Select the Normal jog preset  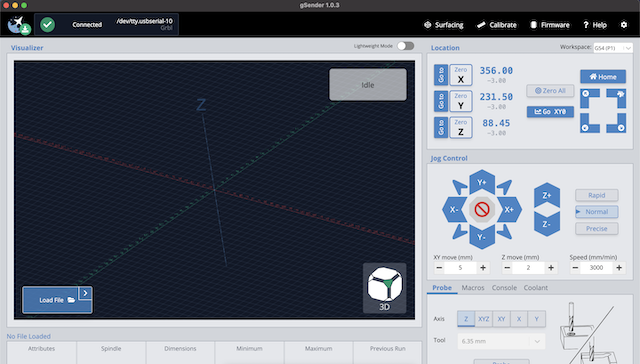[x=597, y=212]
